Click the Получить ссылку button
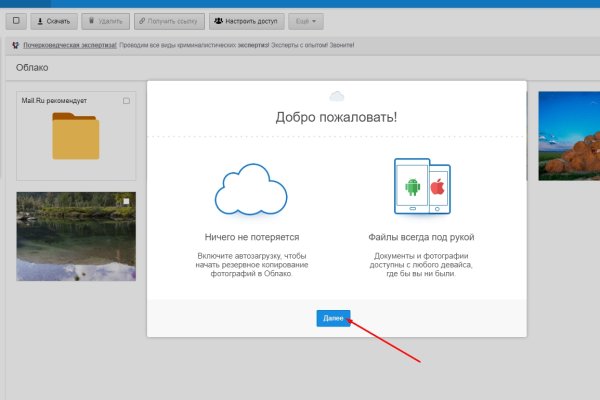 (x=169, y=21)
